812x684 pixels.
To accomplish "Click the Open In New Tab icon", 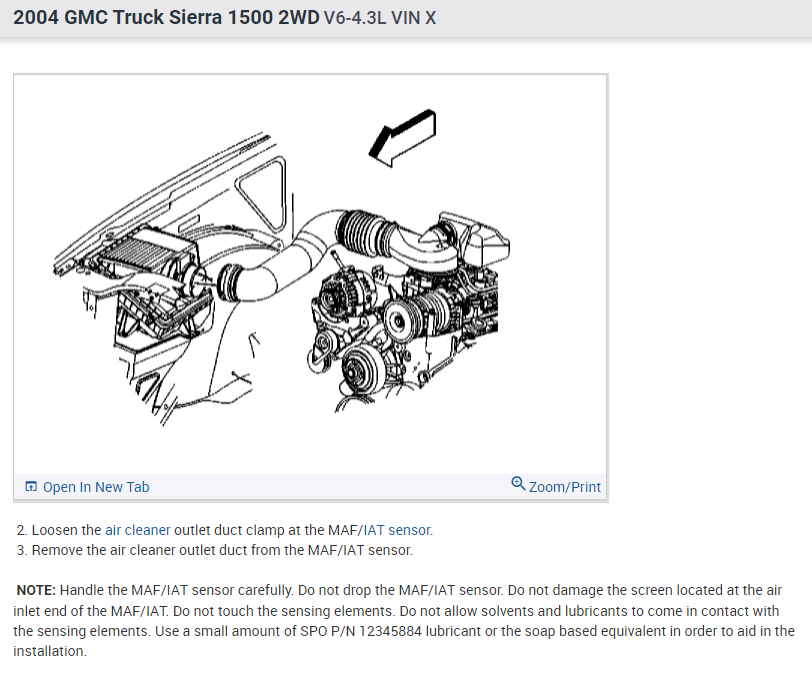I will click(31, 486).
